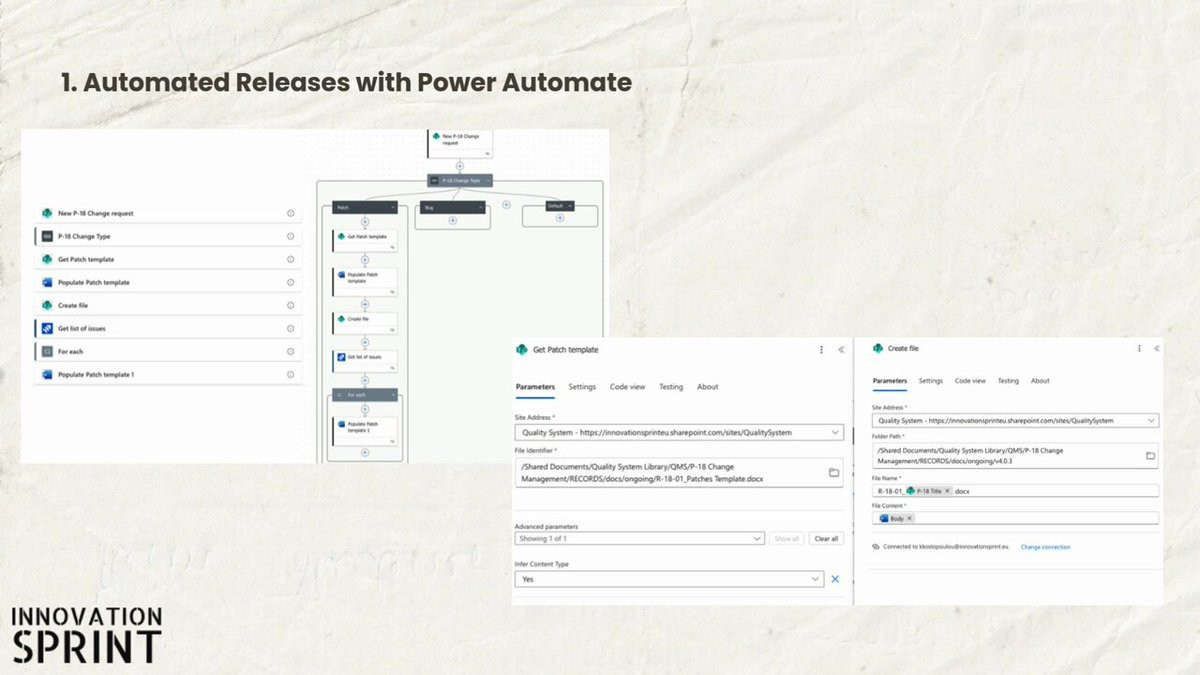Remove the Infer Content Type parameter with X
1200x675 pixels.
point(835,579)
